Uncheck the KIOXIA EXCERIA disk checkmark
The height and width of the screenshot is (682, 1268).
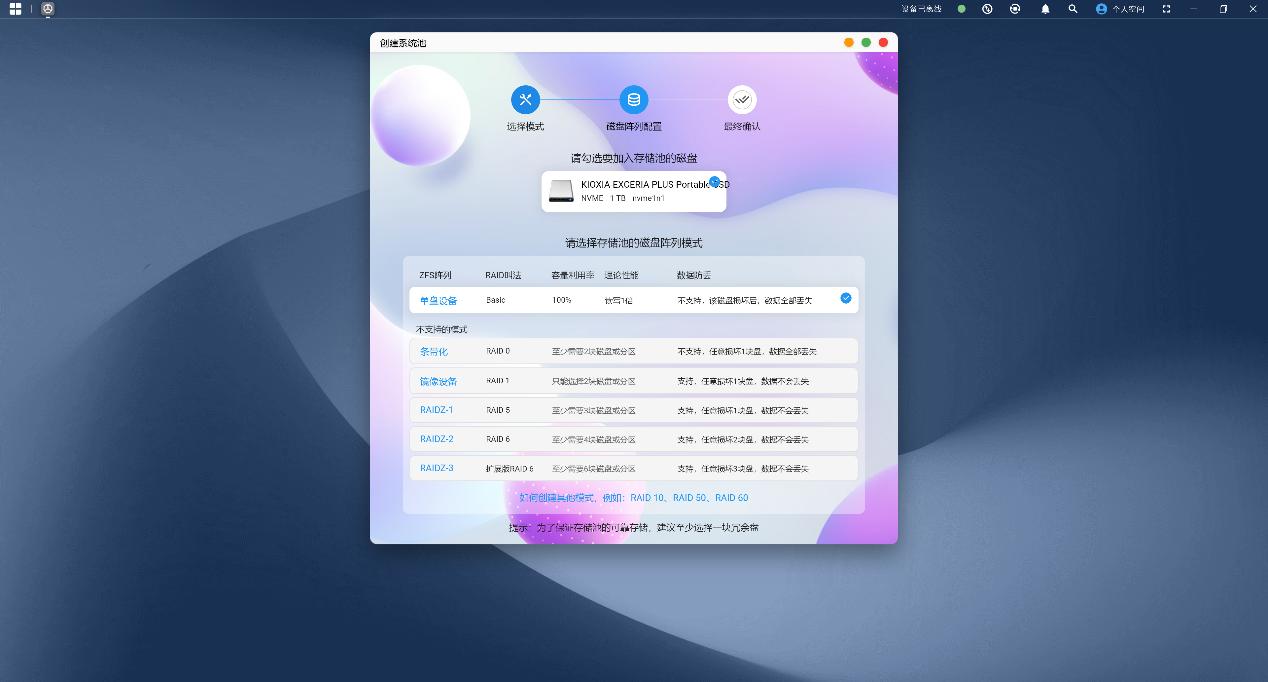point(714,182)
